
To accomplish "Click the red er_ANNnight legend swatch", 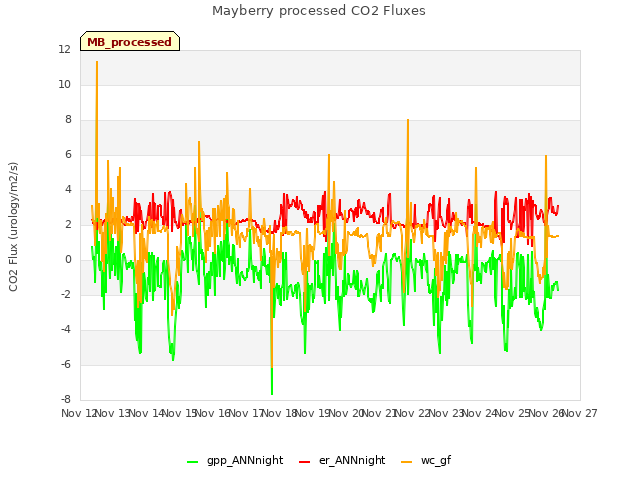I will coord(304,461).
